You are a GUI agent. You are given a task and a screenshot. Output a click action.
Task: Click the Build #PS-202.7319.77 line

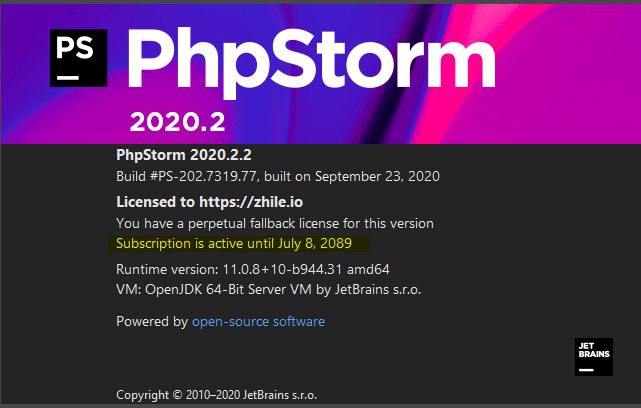(278, 176)
